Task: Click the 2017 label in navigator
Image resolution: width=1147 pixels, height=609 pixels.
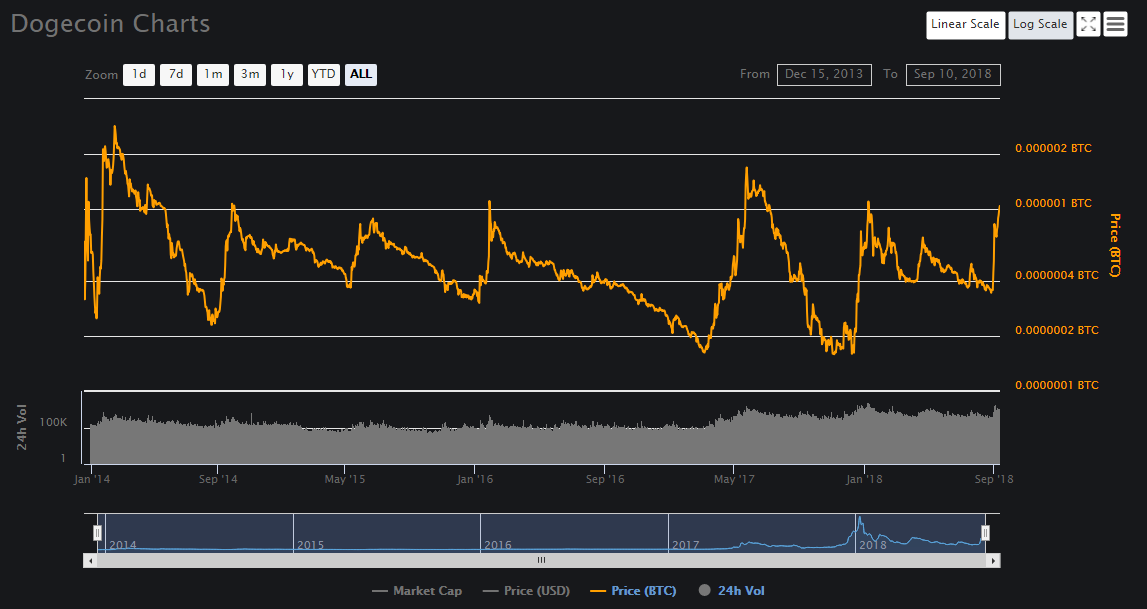Action: tap(685, 545)
